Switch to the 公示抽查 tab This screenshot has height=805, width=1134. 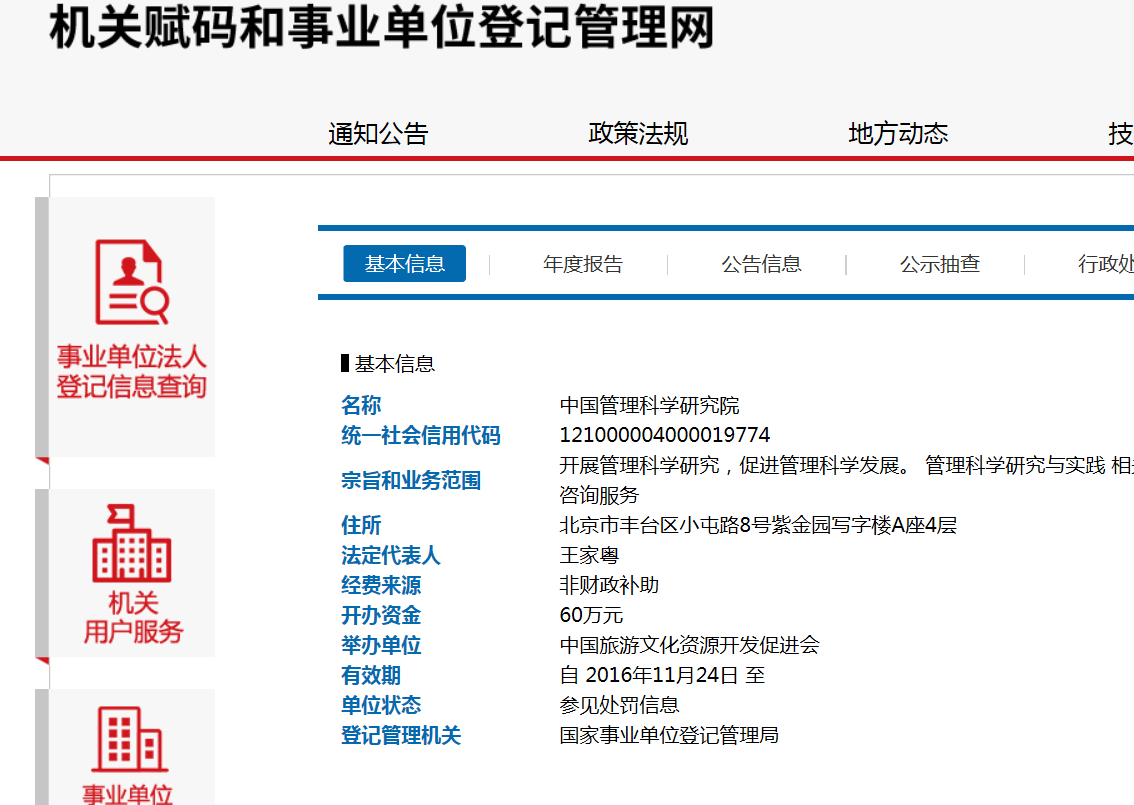click(x=940, y=264)
